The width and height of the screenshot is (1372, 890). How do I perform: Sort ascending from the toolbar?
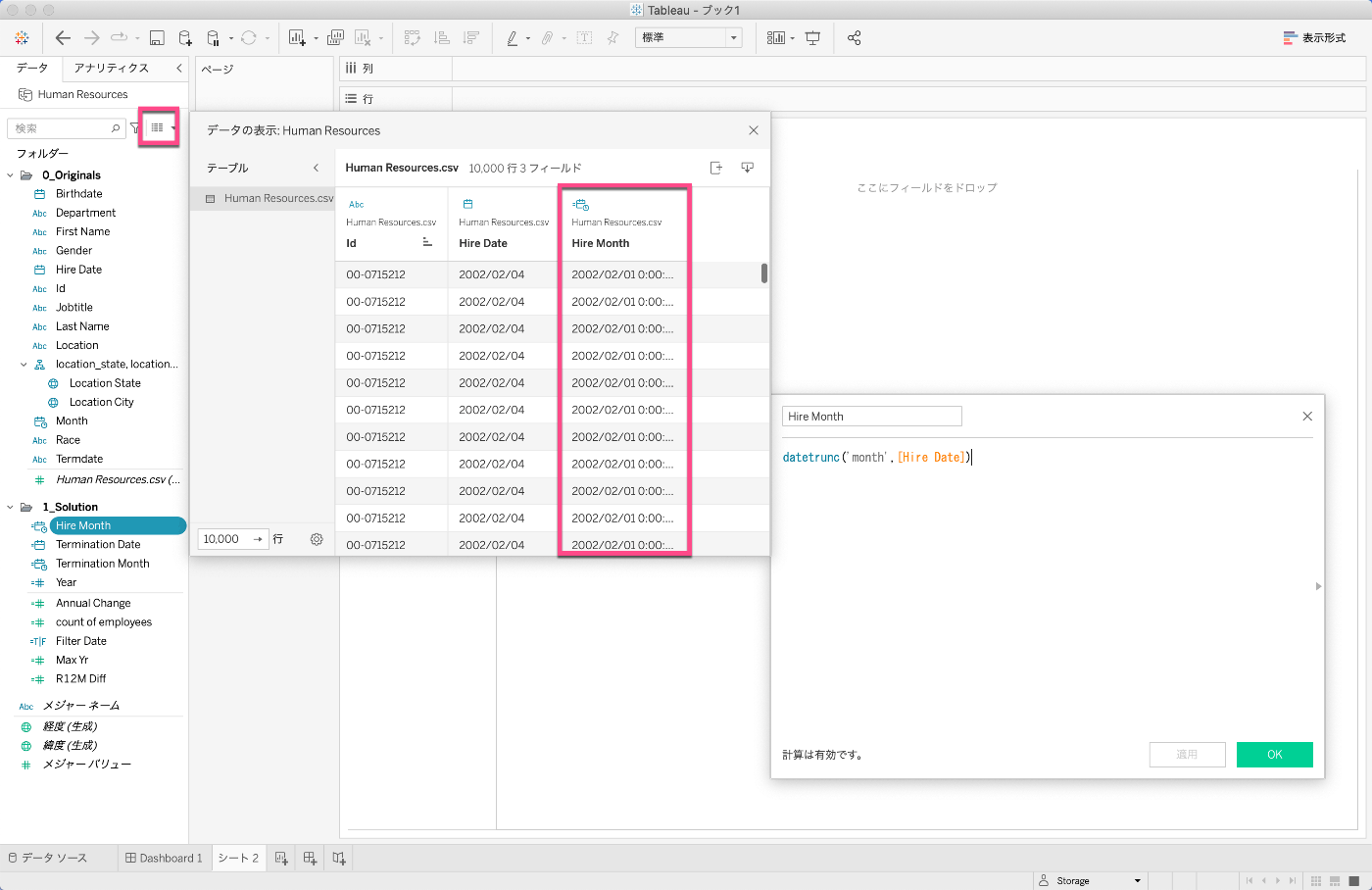pos(442,38)
